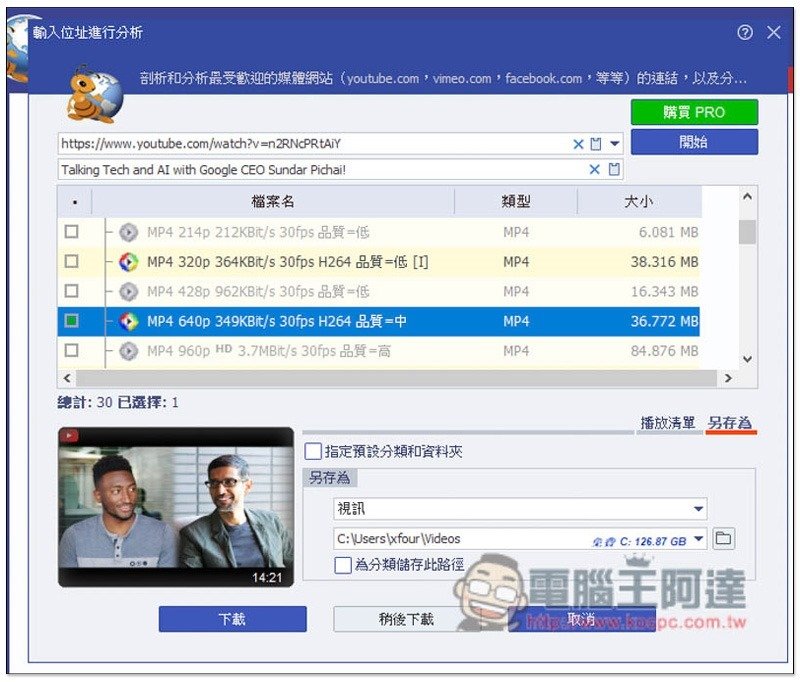Image resolution: width=800 pixels, height=682 pixels.
Task: Click the 開始 button
Action: 694,142
